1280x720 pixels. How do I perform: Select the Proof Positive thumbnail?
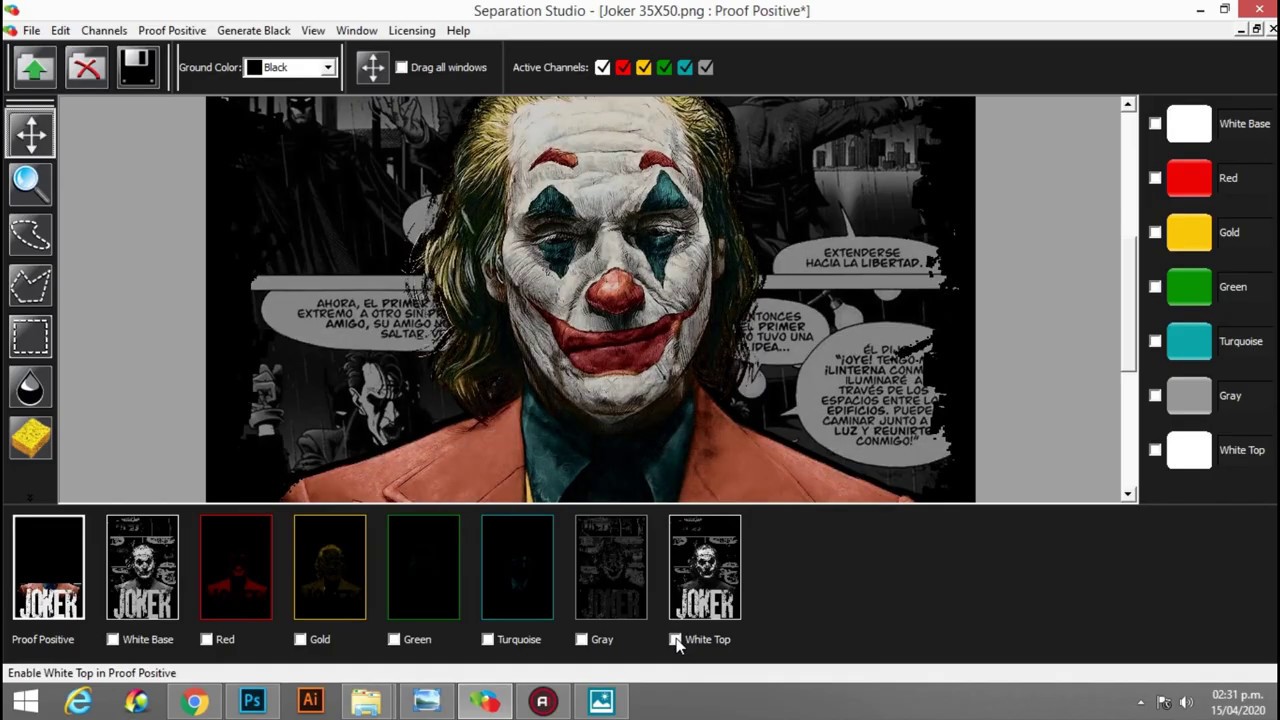pos(49,568)
